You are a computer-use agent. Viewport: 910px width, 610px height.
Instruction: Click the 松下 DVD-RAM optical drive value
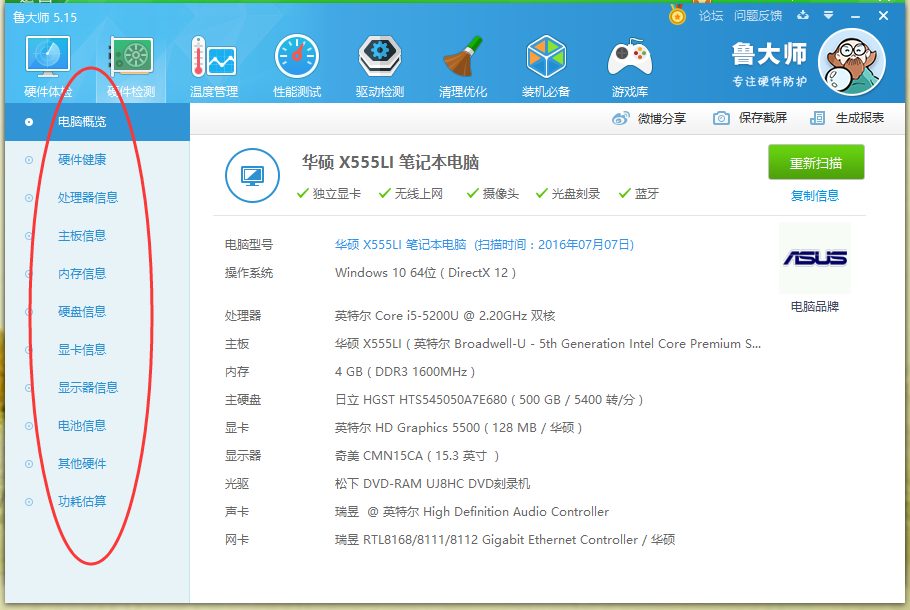(x=432, y=483)
